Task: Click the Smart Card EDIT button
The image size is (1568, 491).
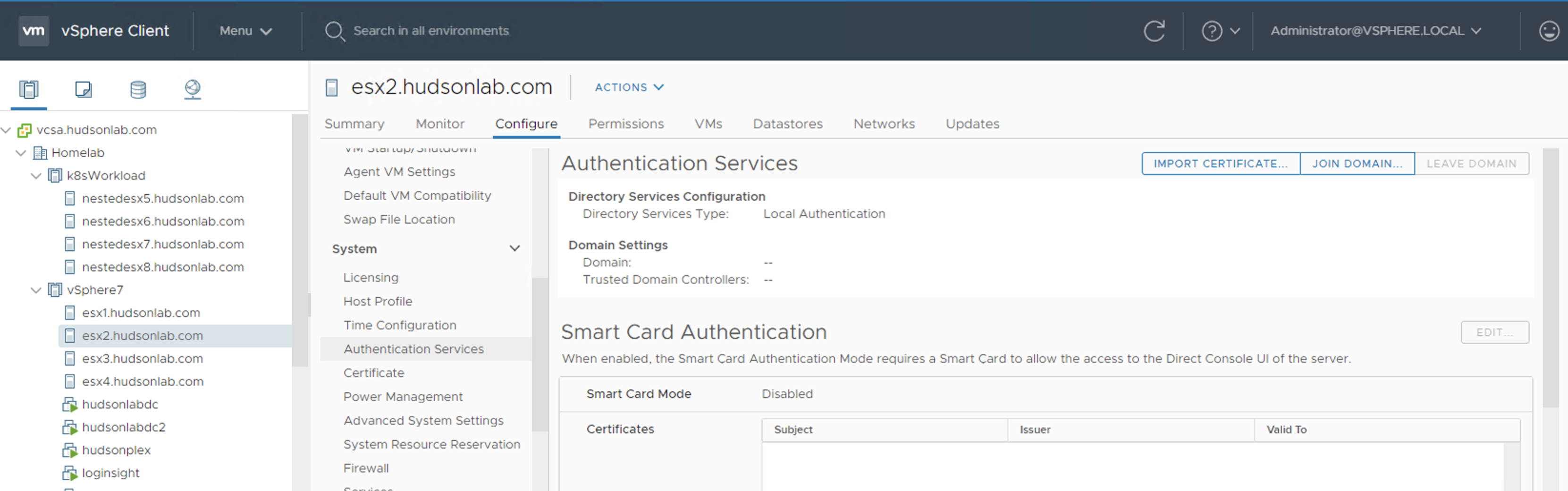Action: [x=1494, y=332]
